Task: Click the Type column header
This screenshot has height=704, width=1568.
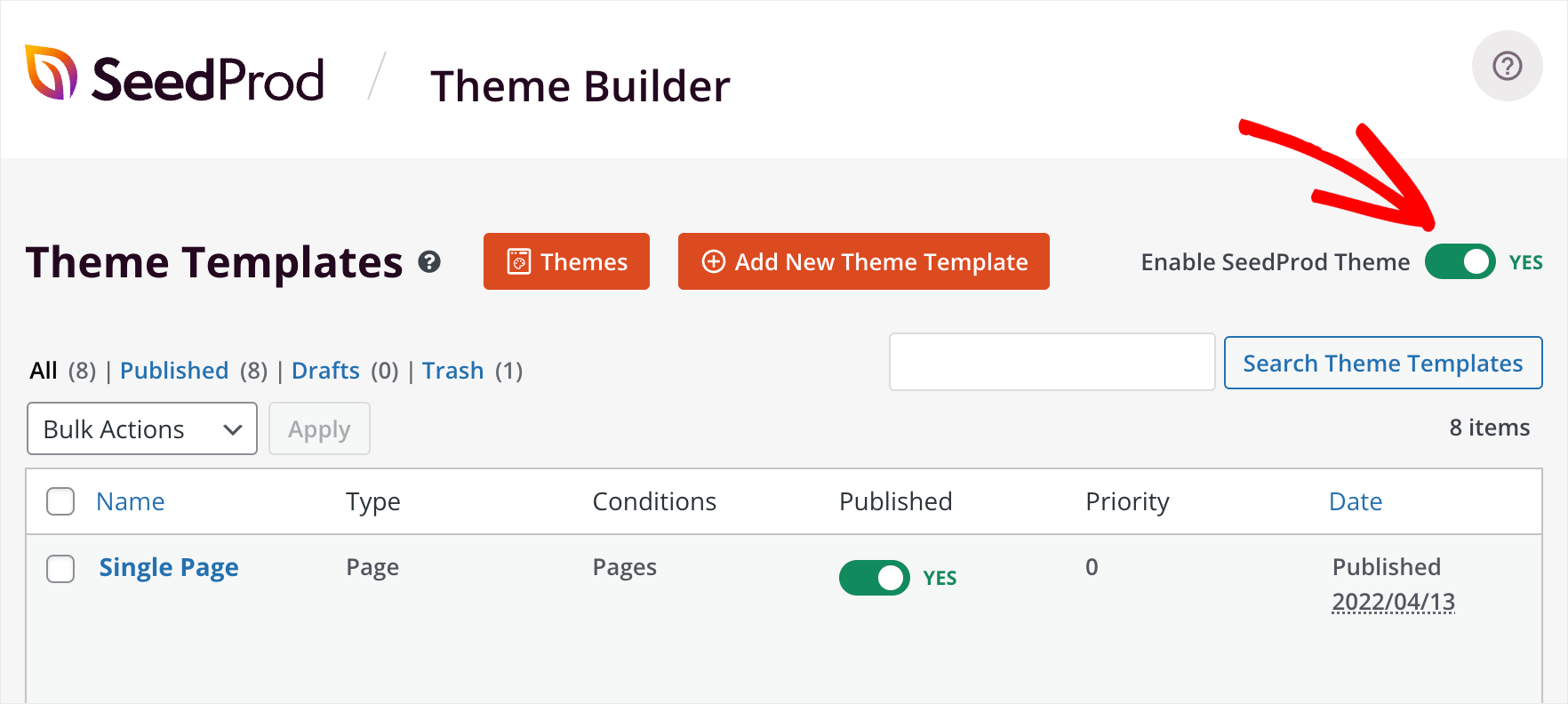Action: [373, 501]
